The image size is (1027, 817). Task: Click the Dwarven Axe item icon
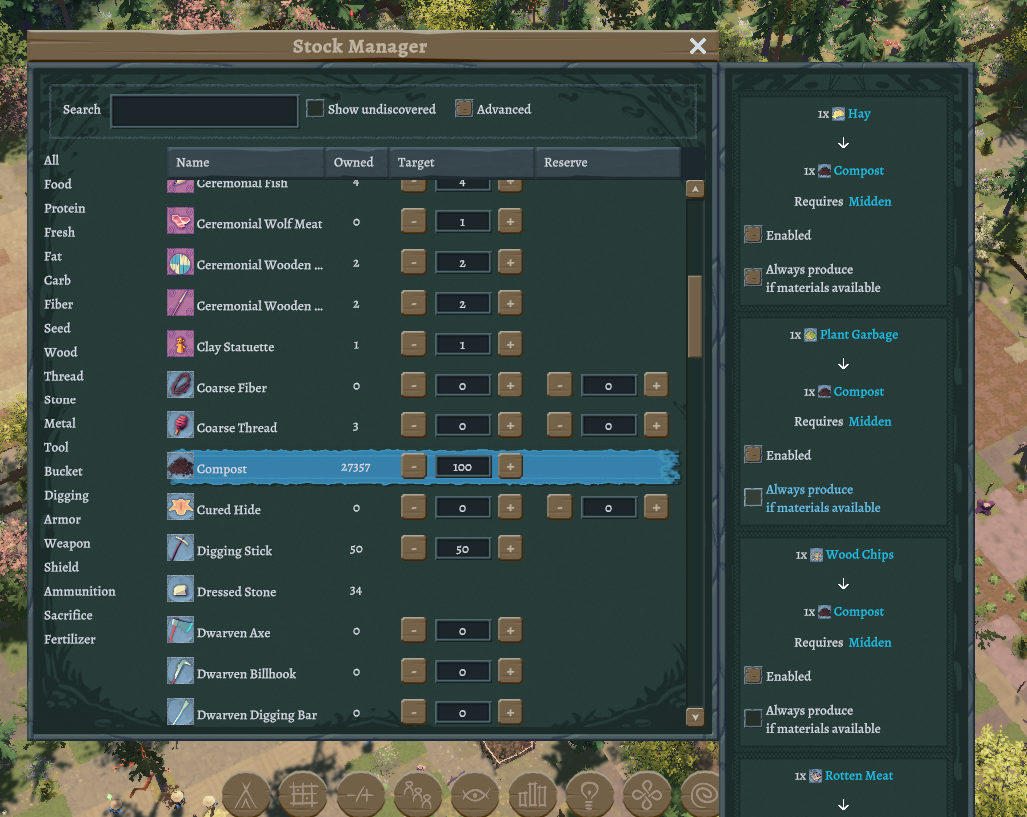coord(180,630)
